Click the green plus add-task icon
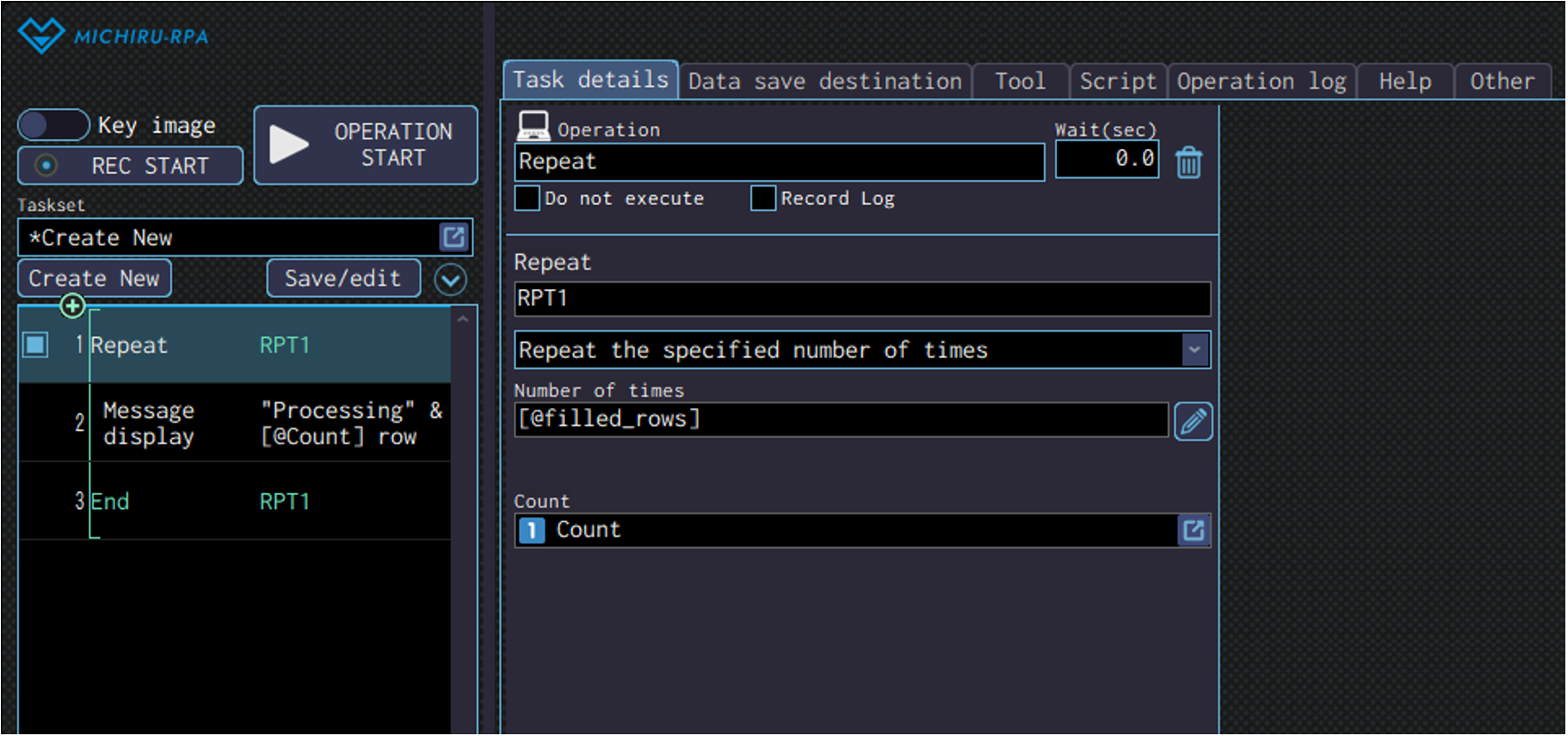The width and height of the screenshot is (1568, 736). click(x=72, y=307)
